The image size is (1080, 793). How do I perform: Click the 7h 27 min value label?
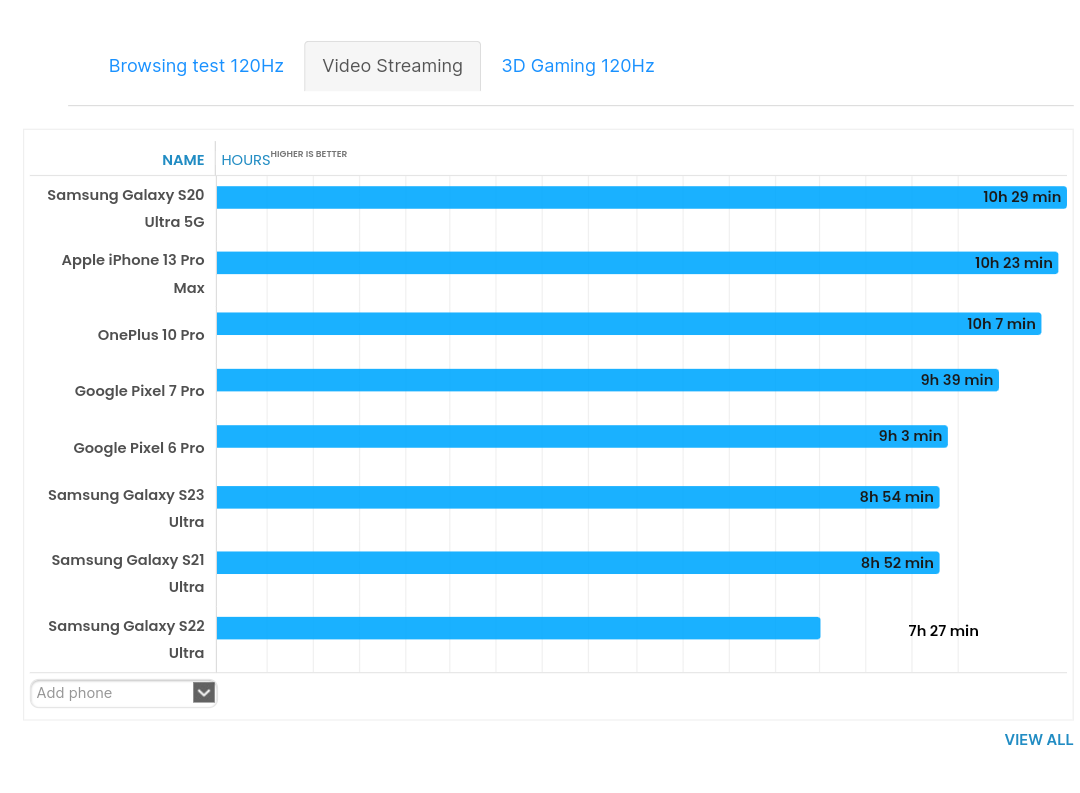[x=943, y=631]
